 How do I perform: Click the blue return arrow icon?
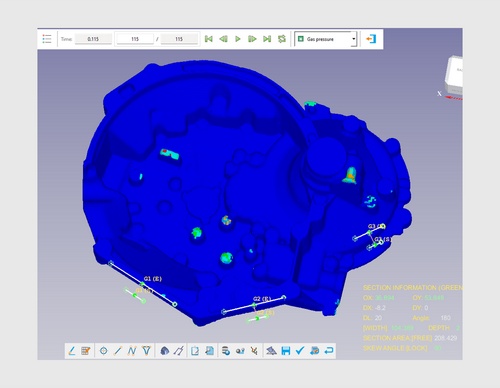(329, 351)
